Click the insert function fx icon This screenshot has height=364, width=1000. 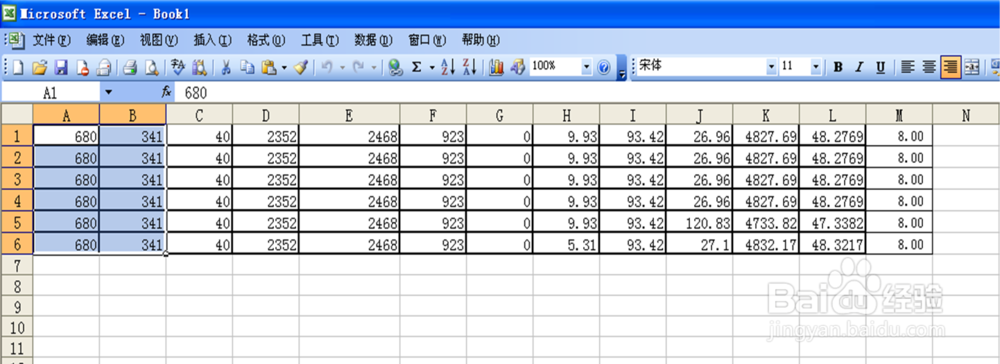point(167,92)
